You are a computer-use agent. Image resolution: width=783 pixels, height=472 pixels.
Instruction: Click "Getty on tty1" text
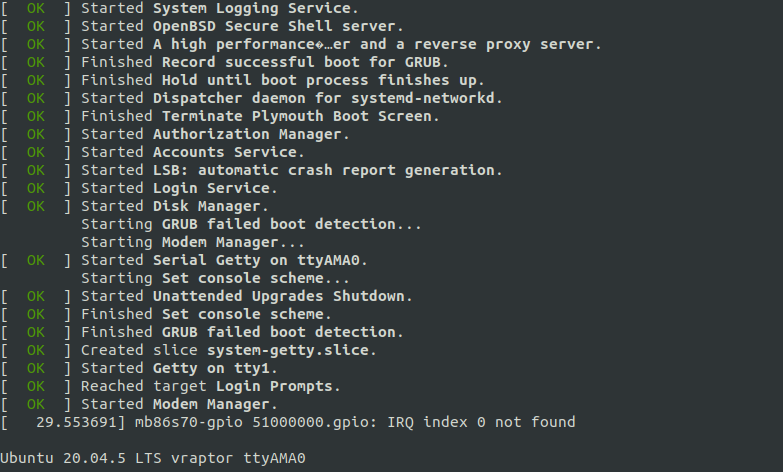click(211, 368)
